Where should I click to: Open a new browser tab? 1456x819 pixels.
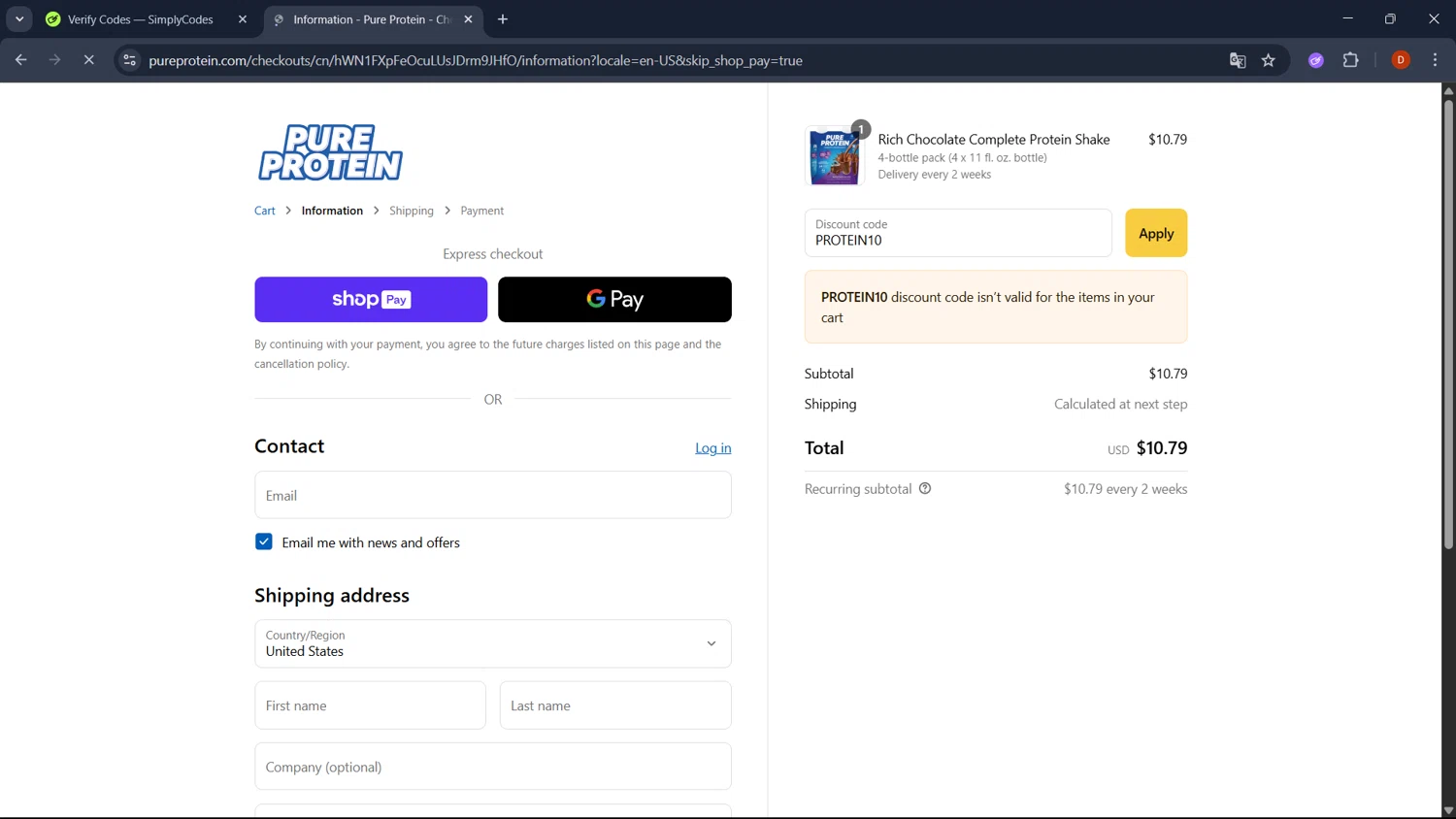tap(503, 19)
